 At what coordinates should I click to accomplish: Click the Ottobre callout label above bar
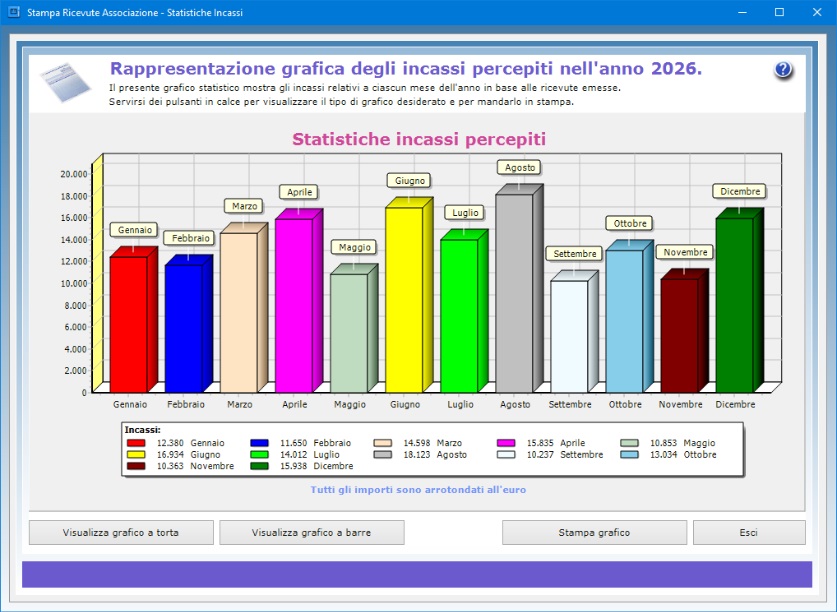pyautogui.click(x=630, y=224)
